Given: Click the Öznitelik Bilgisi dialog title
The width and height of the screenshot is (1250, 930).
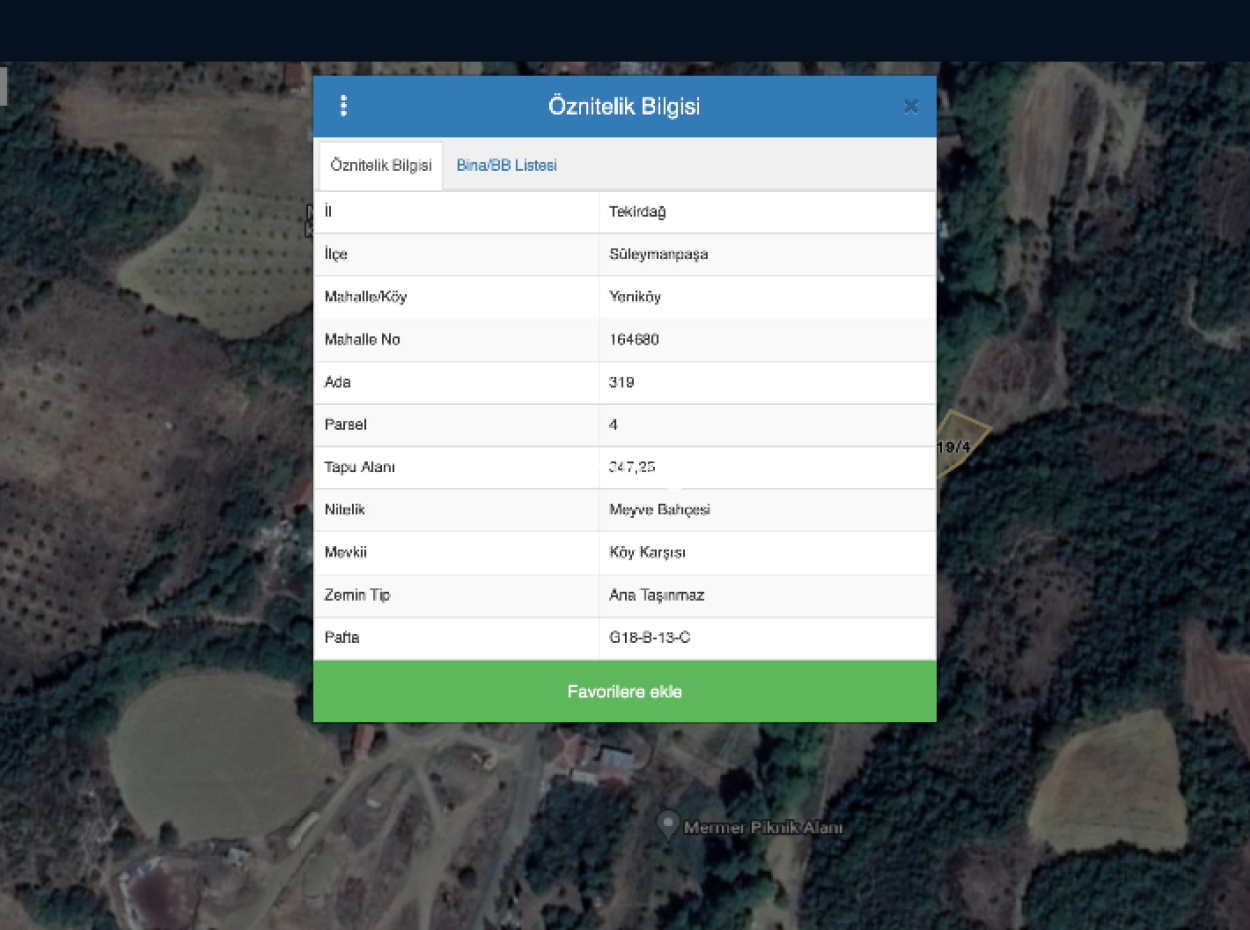Looking at the screenshot, I should [624, 106].
